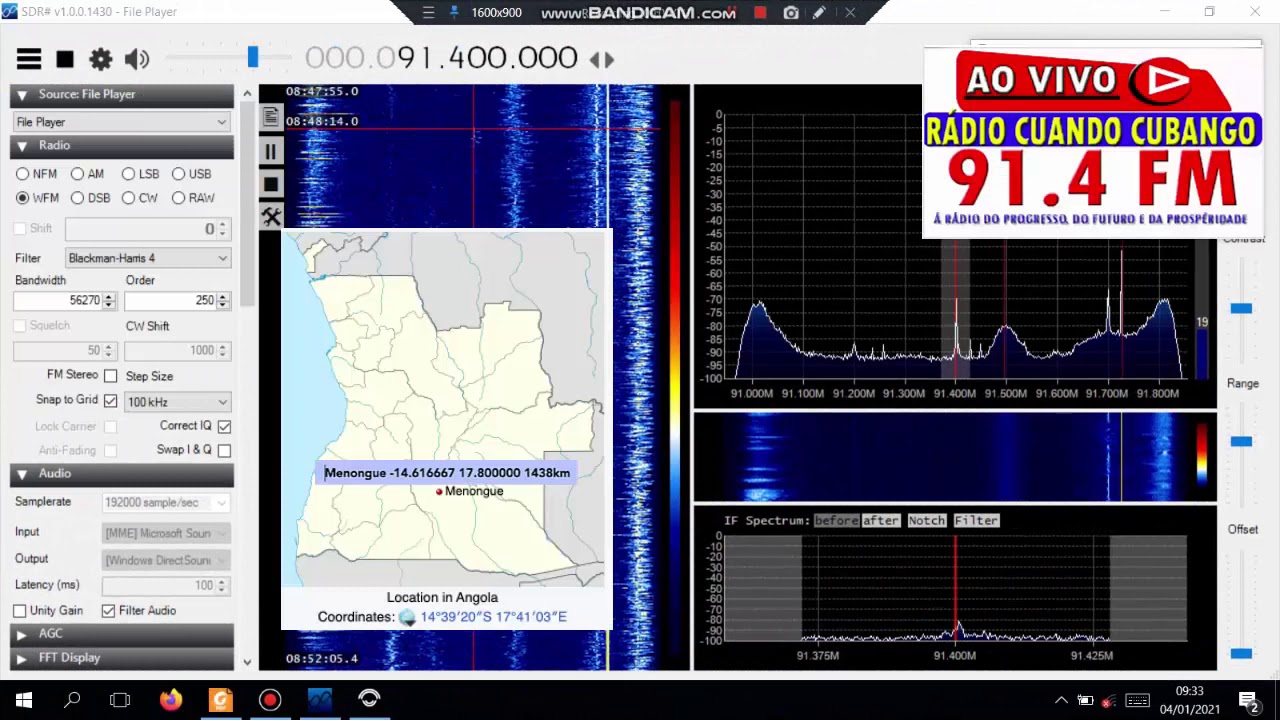Select the CW radio mode

128,198
